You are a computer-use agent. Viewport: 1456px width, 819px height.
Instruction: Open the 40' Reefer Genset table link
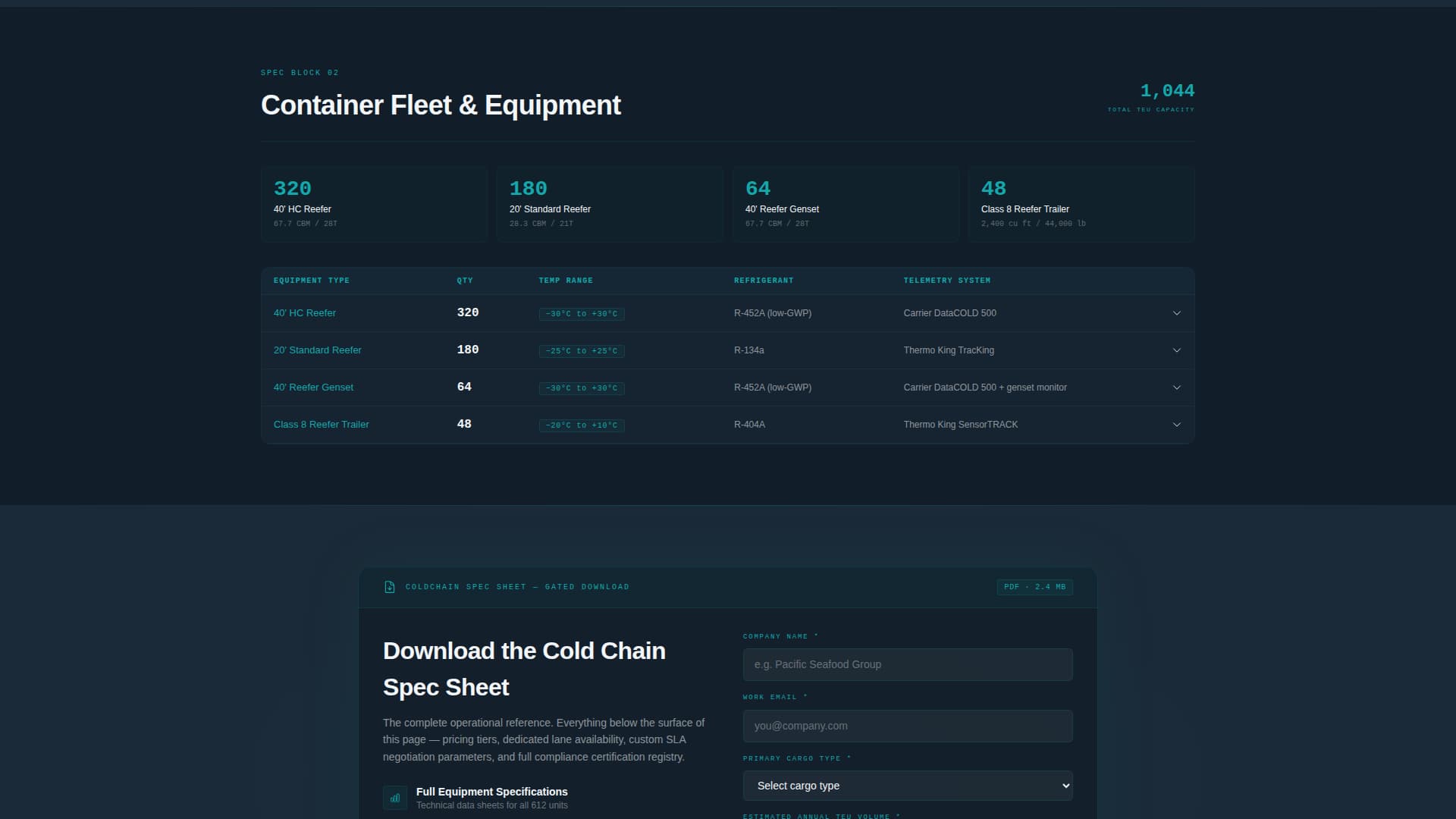313,388
